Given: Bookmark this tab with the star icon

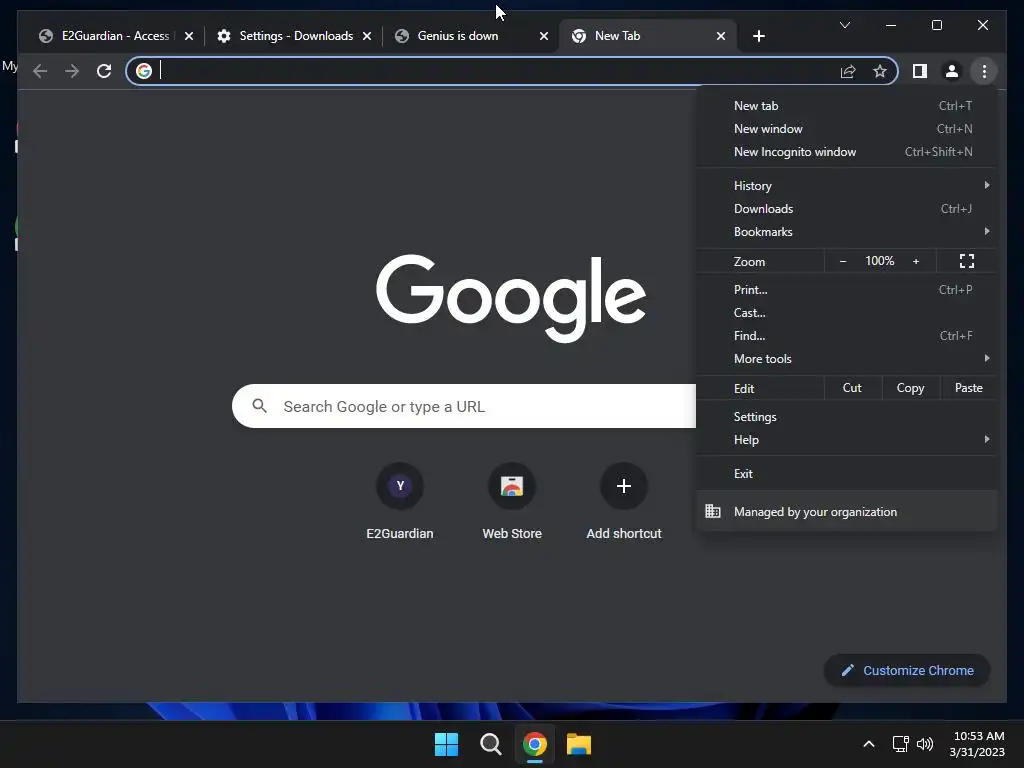Looking at the screenshot, I should click(880, 71).
